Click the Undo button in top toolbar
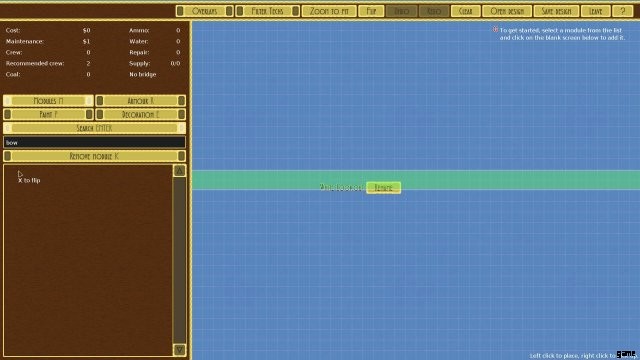The height and width of the screenshot is (360, 640). click(x=402, y=11)
